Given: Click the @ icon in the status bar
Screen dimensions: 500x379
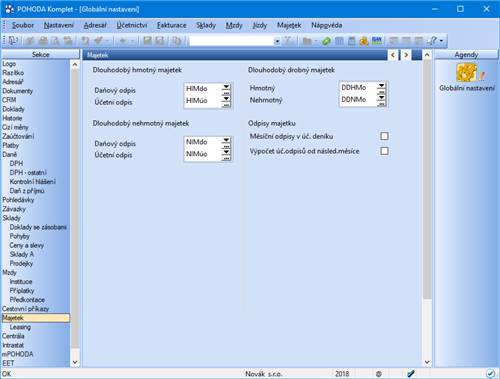Looking at the screenshot, I should [x=379, y=374].
